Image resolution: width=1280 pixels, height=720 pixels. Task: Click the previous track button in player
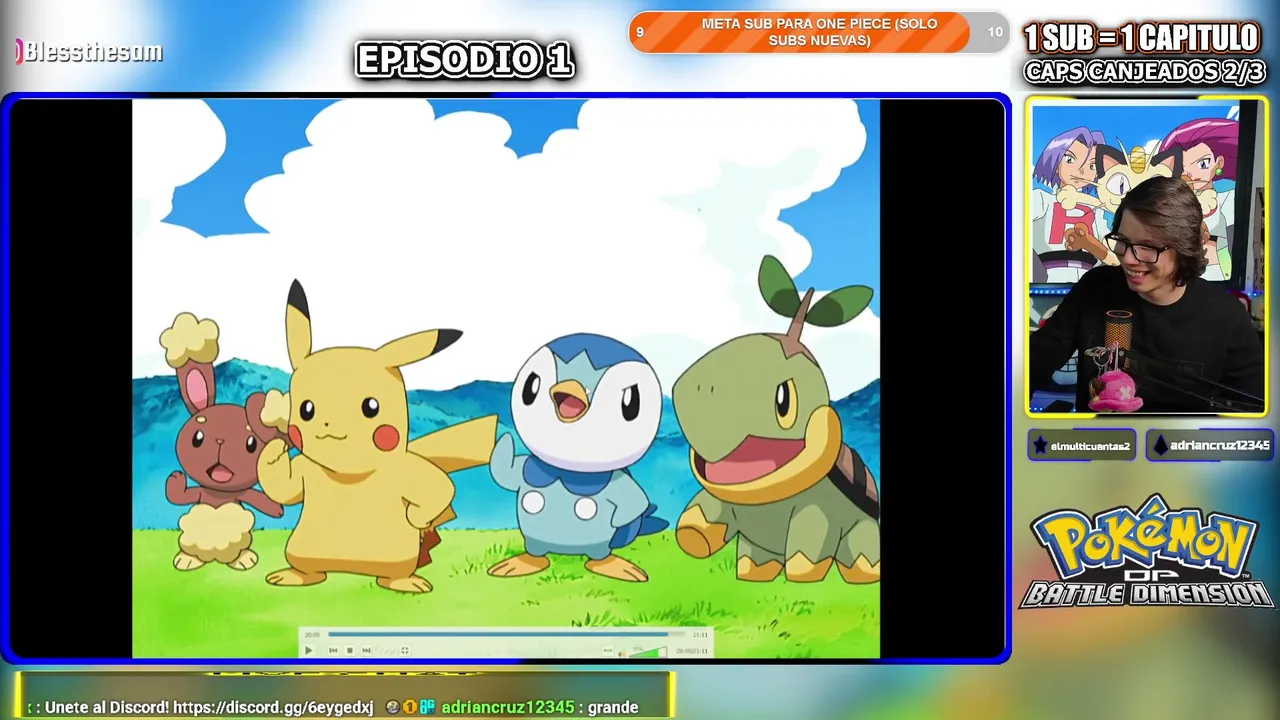333,650
